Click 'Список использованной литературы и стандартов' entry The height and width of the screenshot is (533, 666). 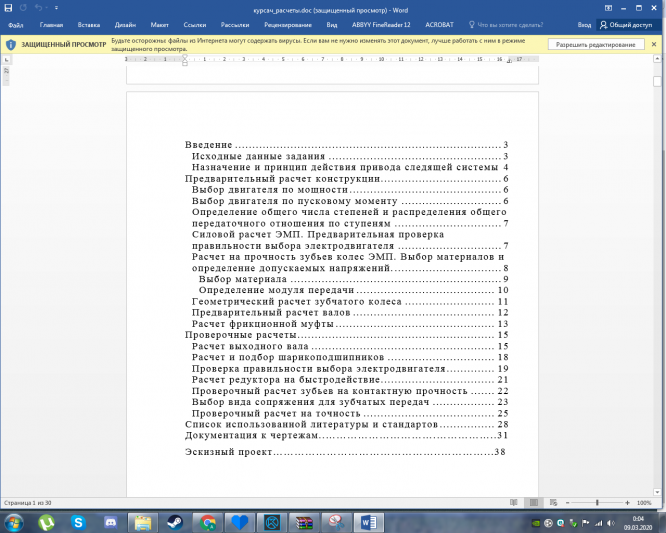(x=311, y=424)
